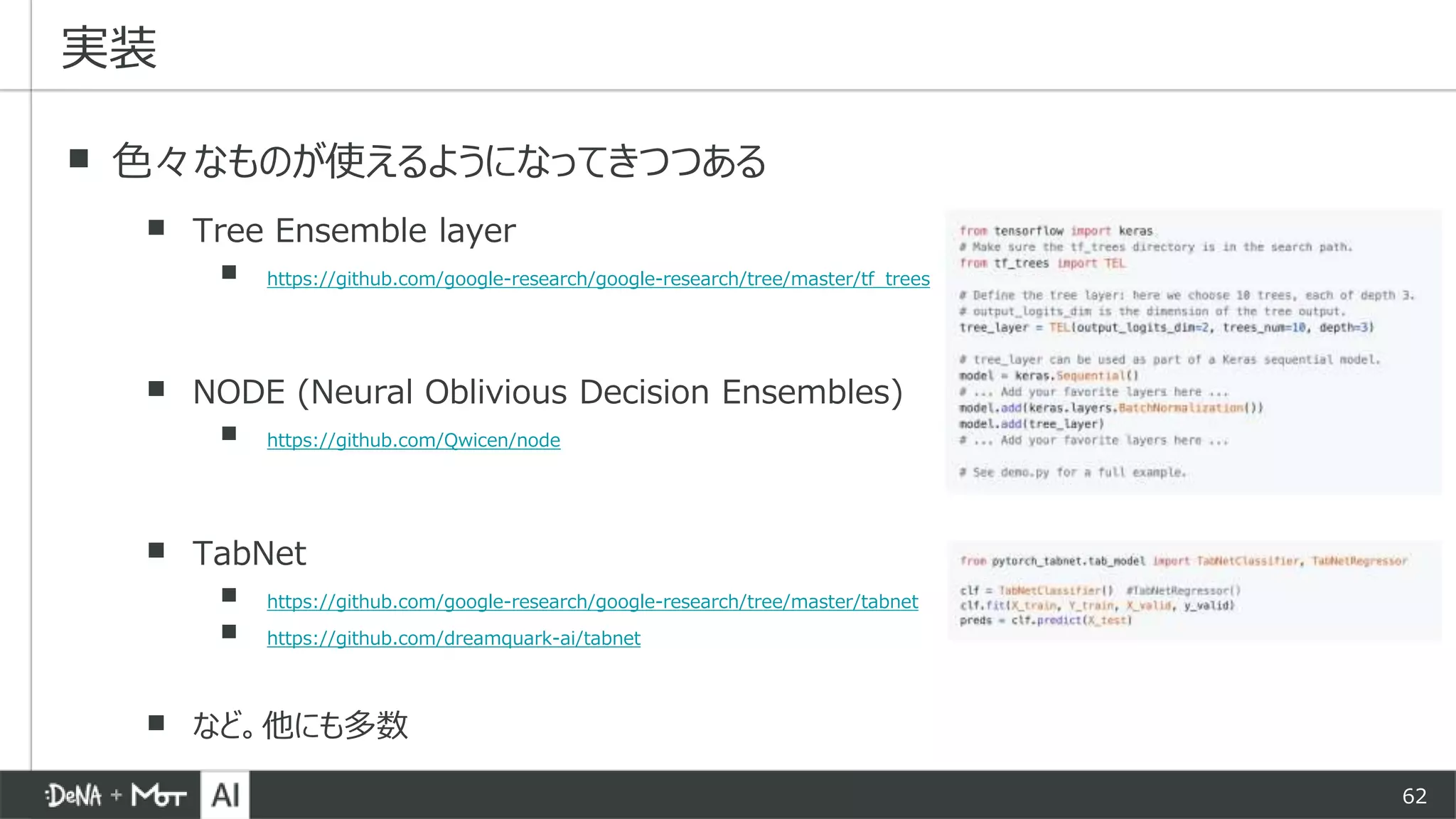Click 'model.add(tree_layer)' code line
1456x819 pixels.
[1032, 424]
